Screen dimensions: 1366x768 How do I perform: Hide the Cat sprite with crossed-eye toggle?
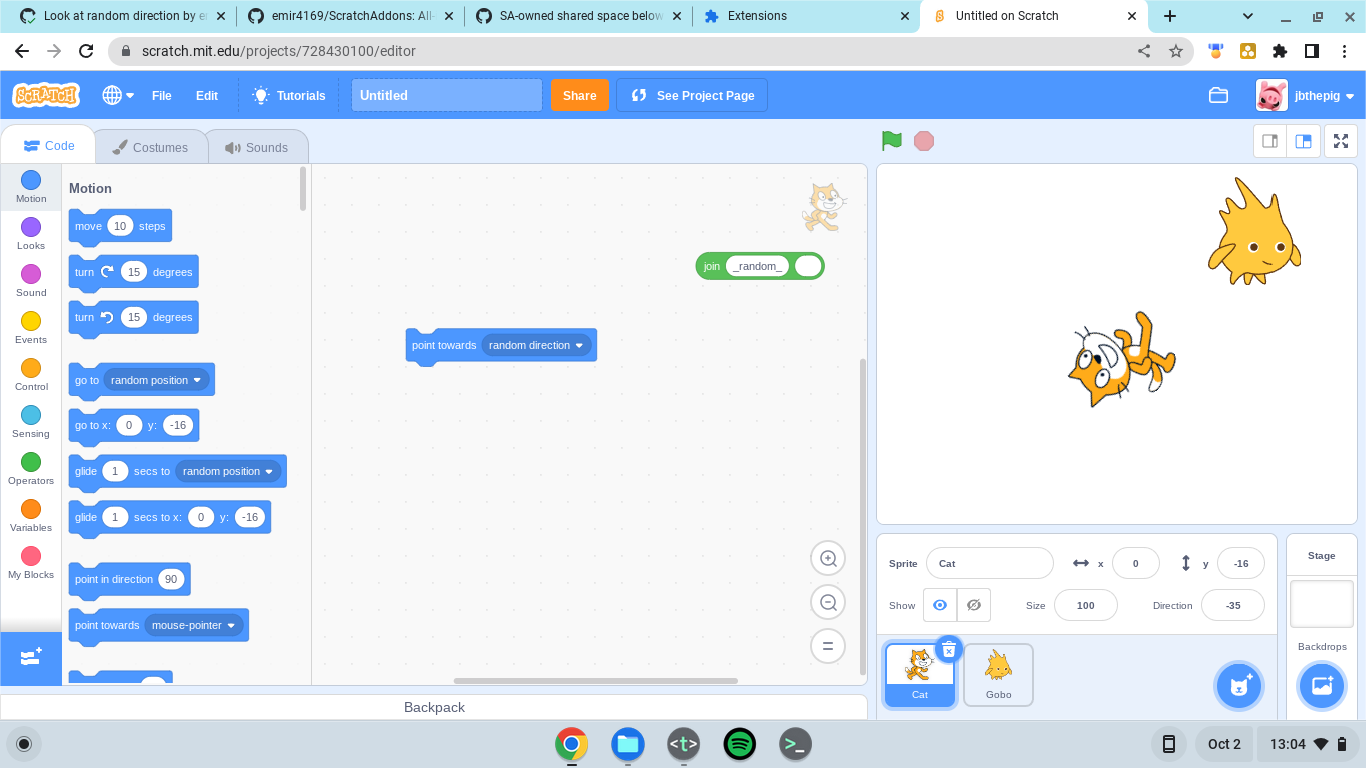(973, 605)
